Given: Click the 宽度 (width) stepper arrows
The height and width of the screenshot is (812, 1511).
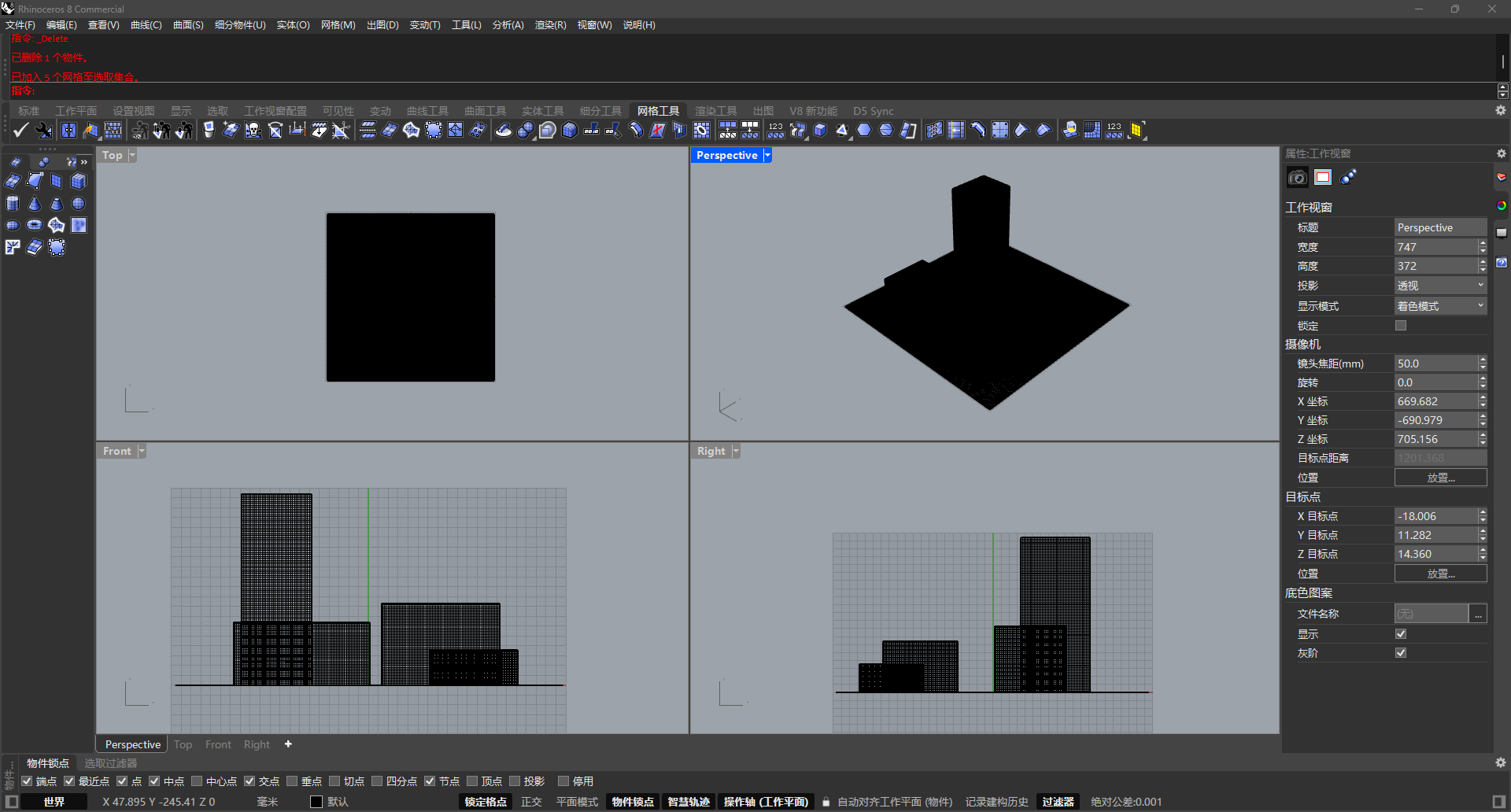Looking at the screenshot, I should pos(1483,247).
